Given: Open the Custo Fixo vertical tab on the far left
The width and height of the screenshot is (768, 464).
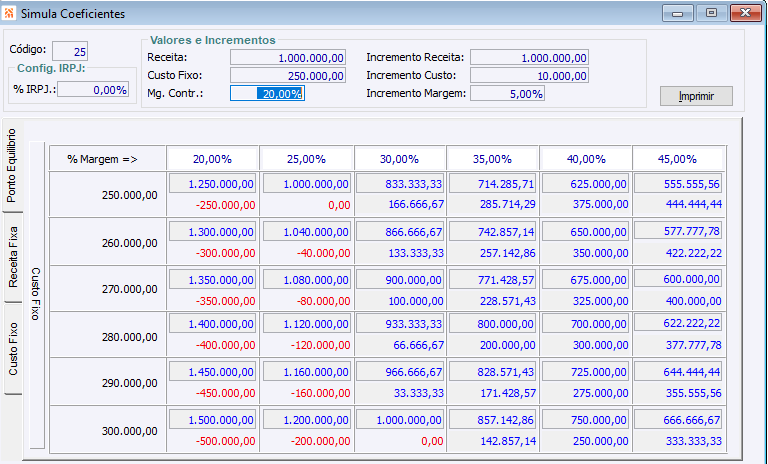Looking at the screenshot, I should tap(13, 349).
